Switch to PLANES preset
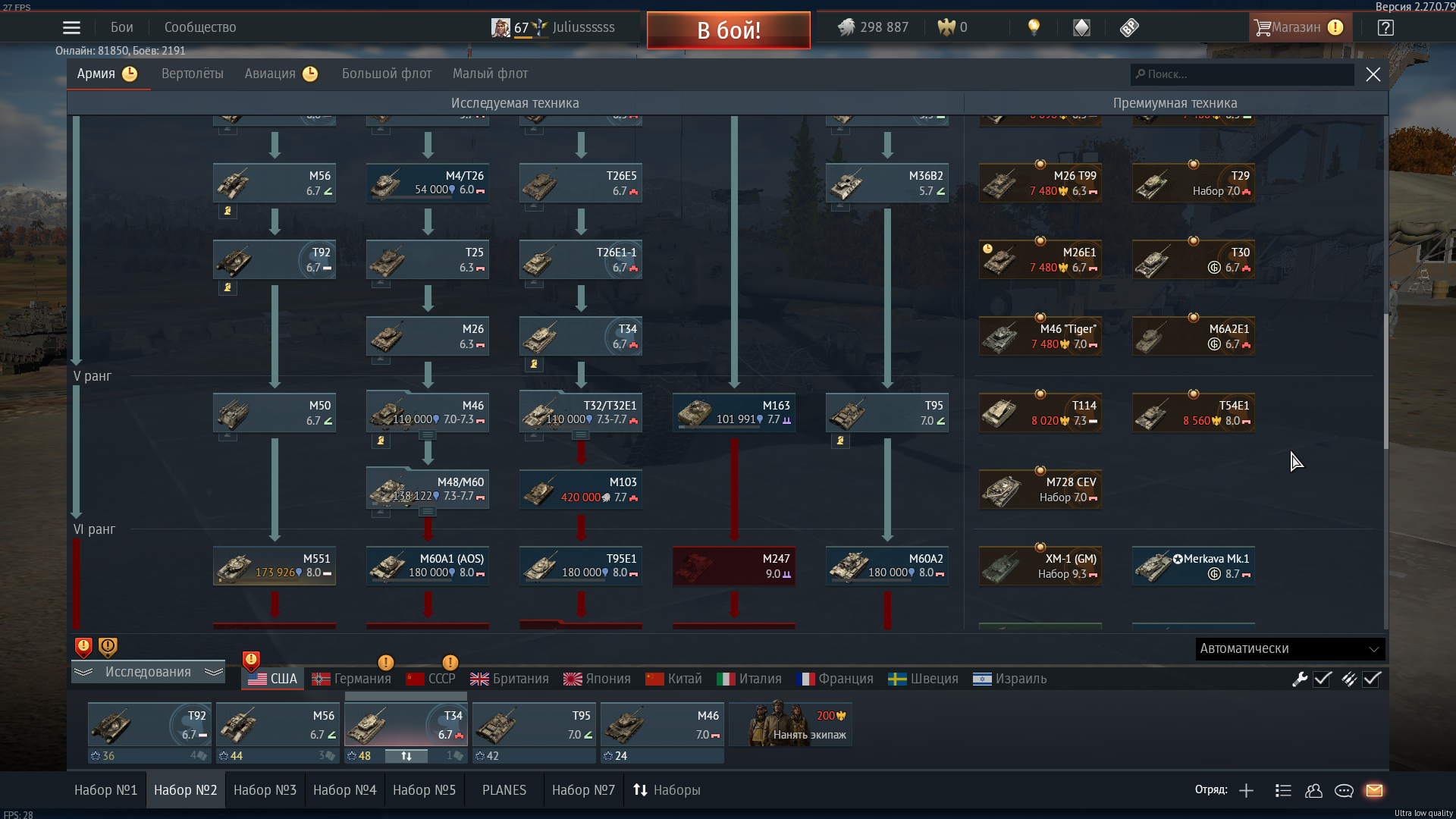1456x819 pixels. click(x=504, y=790)
